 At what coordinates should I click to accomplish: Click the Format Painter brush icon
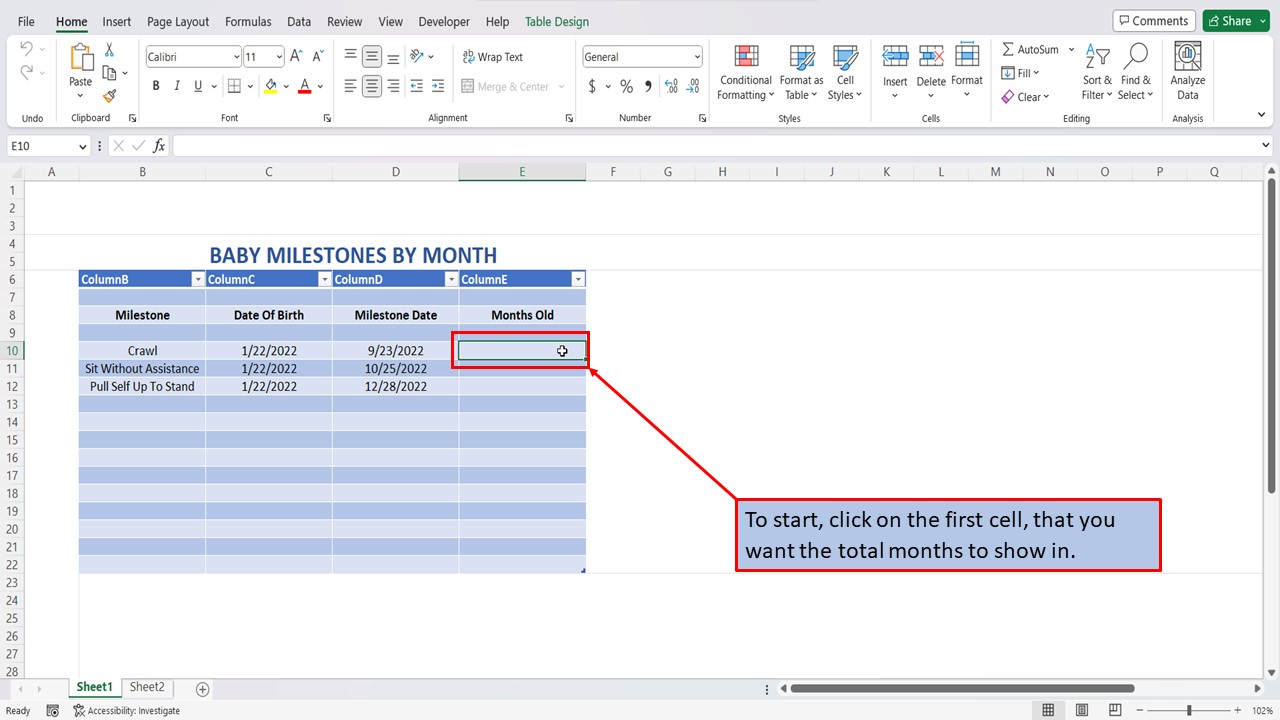click(109, 96)
